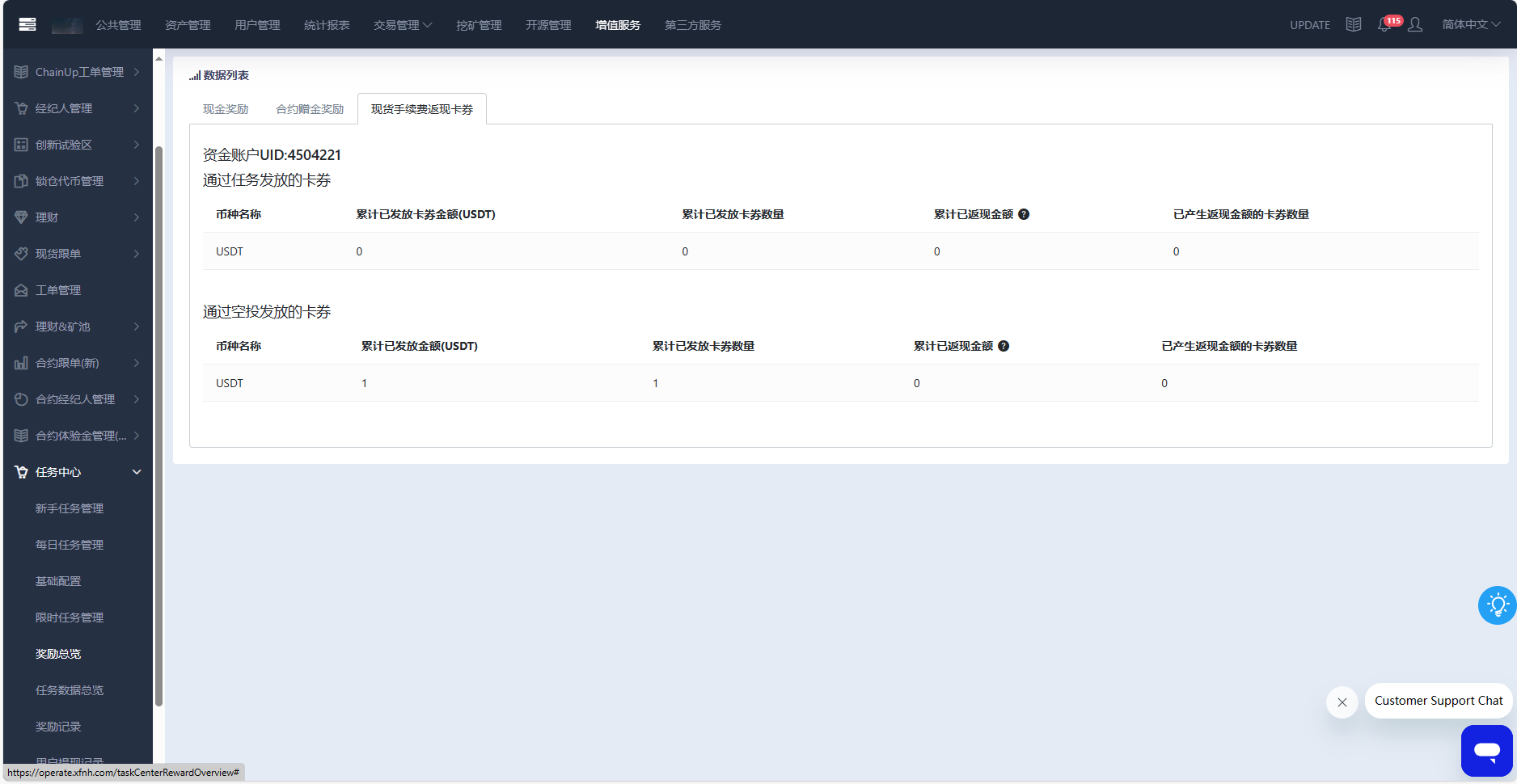
Task: Click the 合约跟单(新) chart icon
Action: click(x=21, y=363)
